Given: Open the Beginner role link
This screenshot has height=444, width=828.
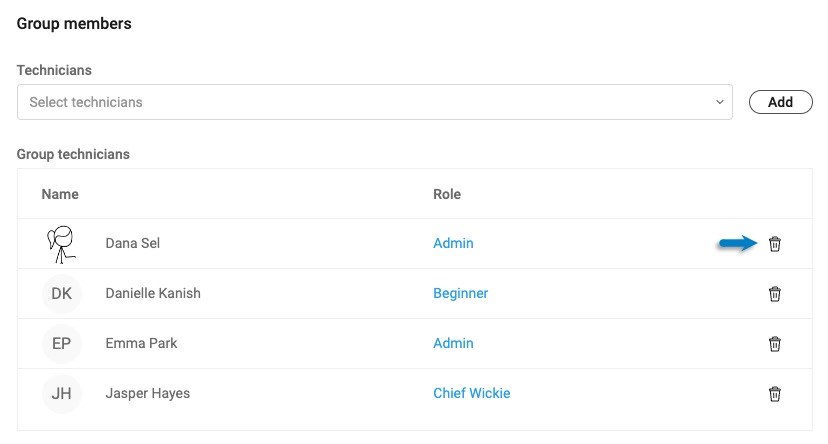Looking at the screenshot, I should coord(460,294).
